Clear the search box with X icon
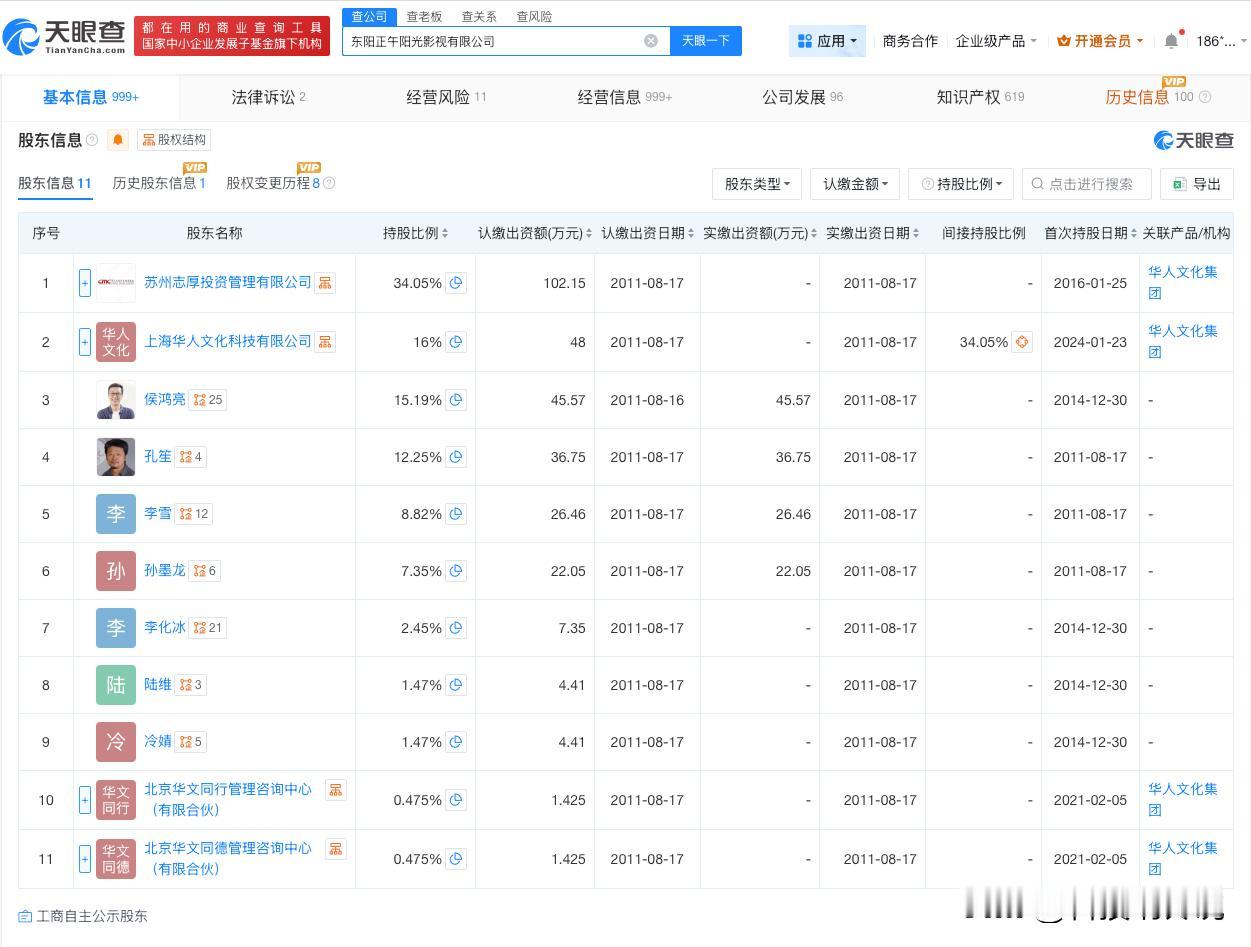The height and width of the screenshot is (947, 1251). click(x=651, y=41)
